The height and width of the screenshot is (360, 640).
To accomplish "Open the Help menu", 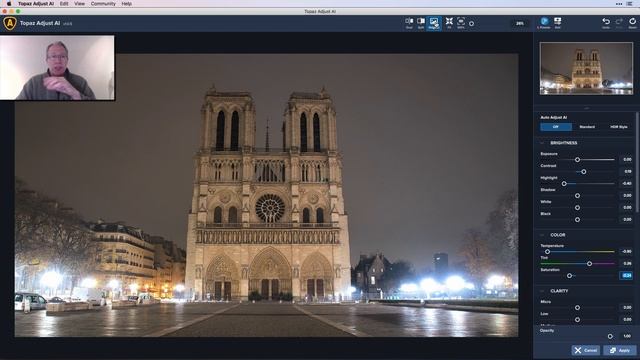I will pos(127,4).
